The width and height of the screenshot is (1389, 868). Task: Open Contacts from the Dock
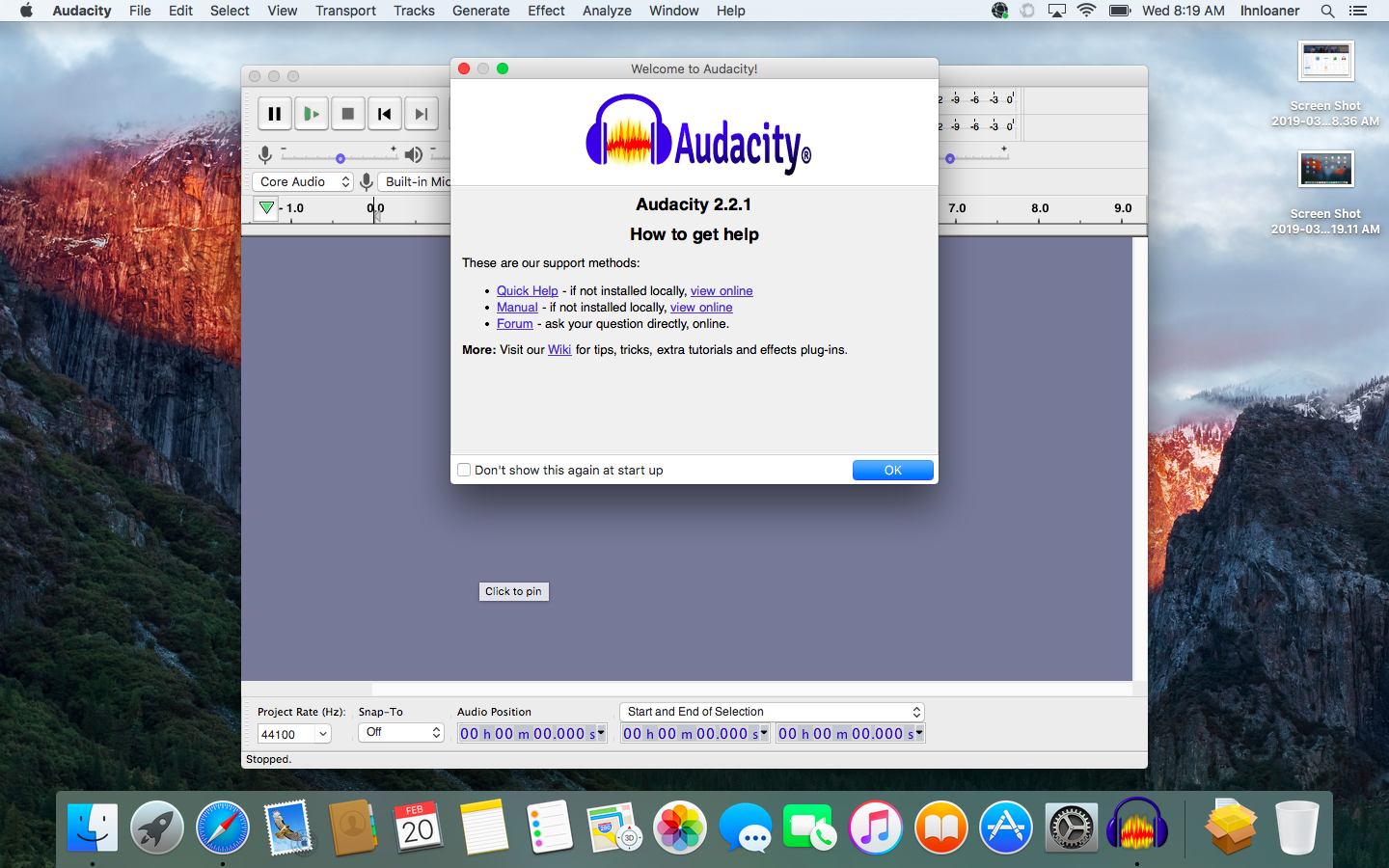point(353,827)
